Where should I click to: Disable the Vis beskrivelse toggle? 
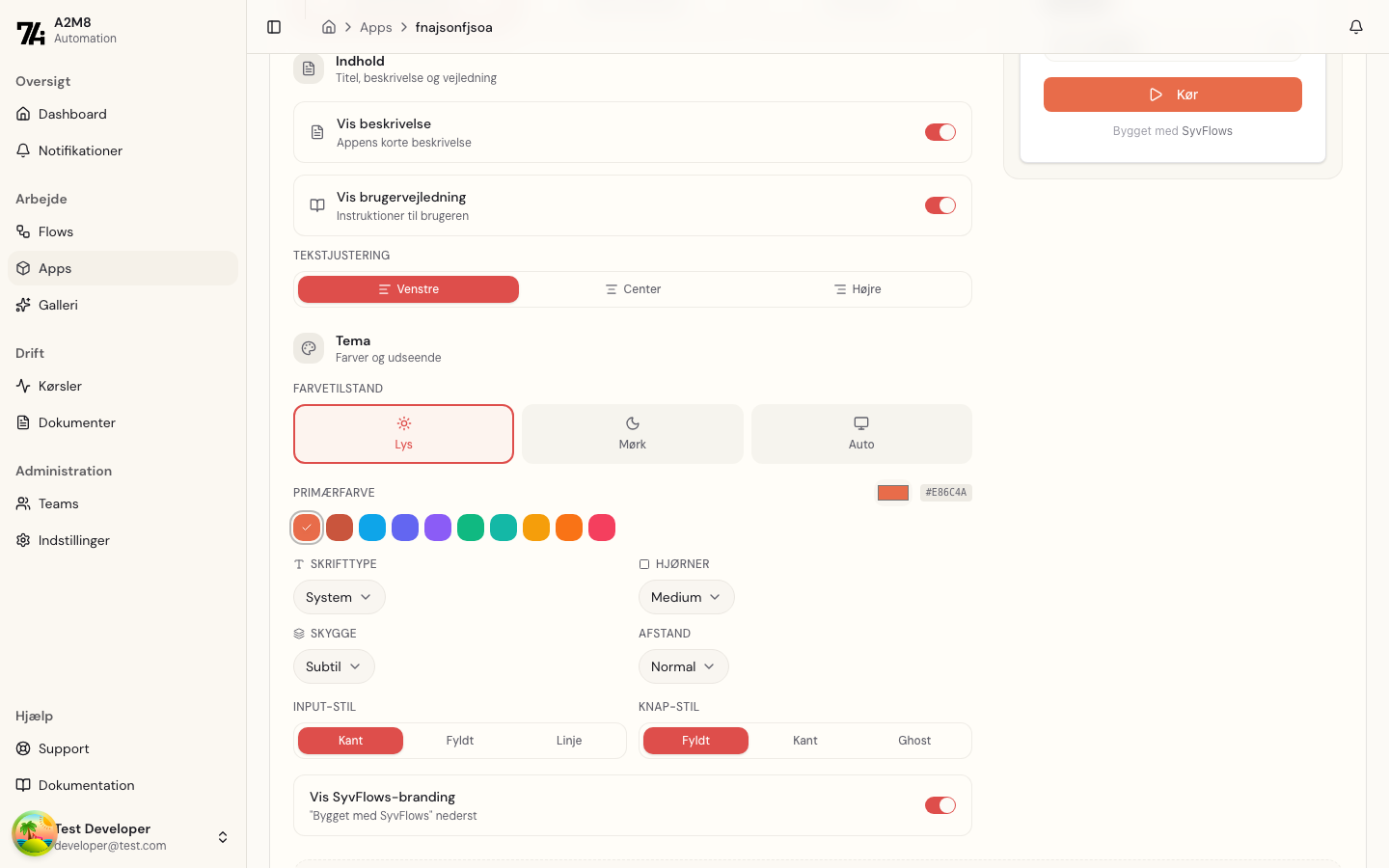940,132
